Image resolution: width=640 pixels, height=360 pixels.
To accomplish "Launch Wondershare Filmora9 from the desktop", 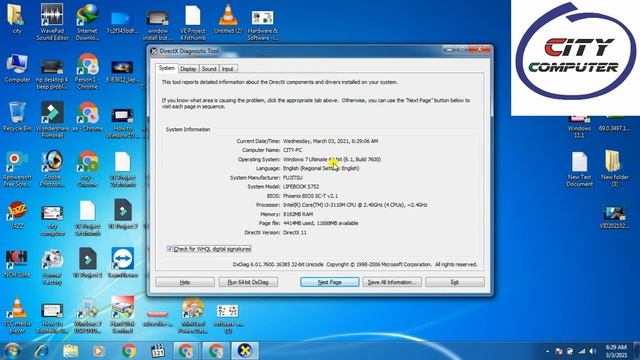I will (x=52, y=120).
